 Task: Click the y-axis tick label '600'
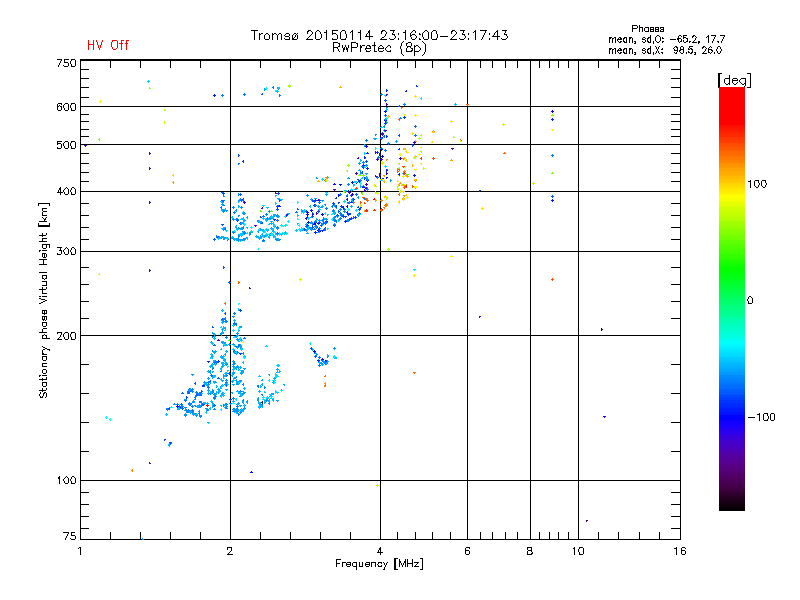click(66, 107)
